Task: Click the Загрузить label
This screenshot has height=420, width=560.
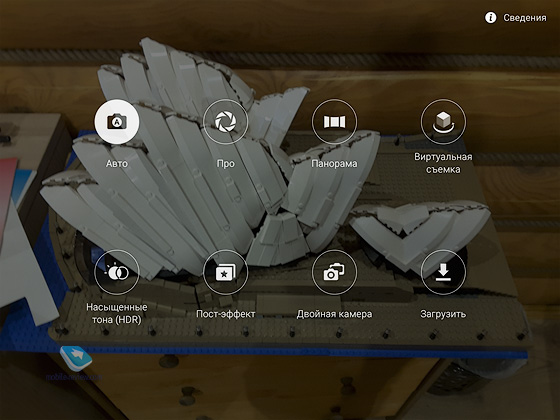Action: tap(443, 314)
